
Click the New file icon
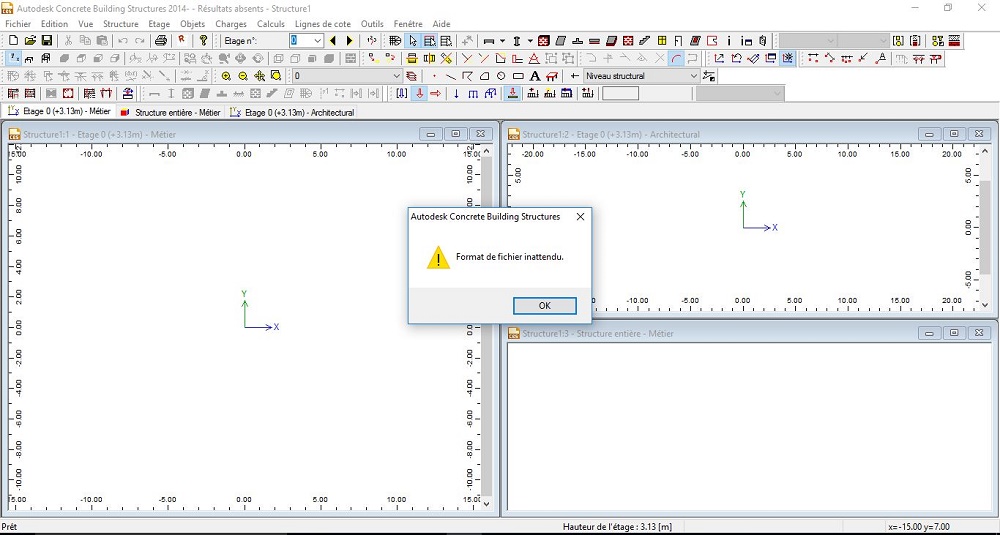pos(13,41)
